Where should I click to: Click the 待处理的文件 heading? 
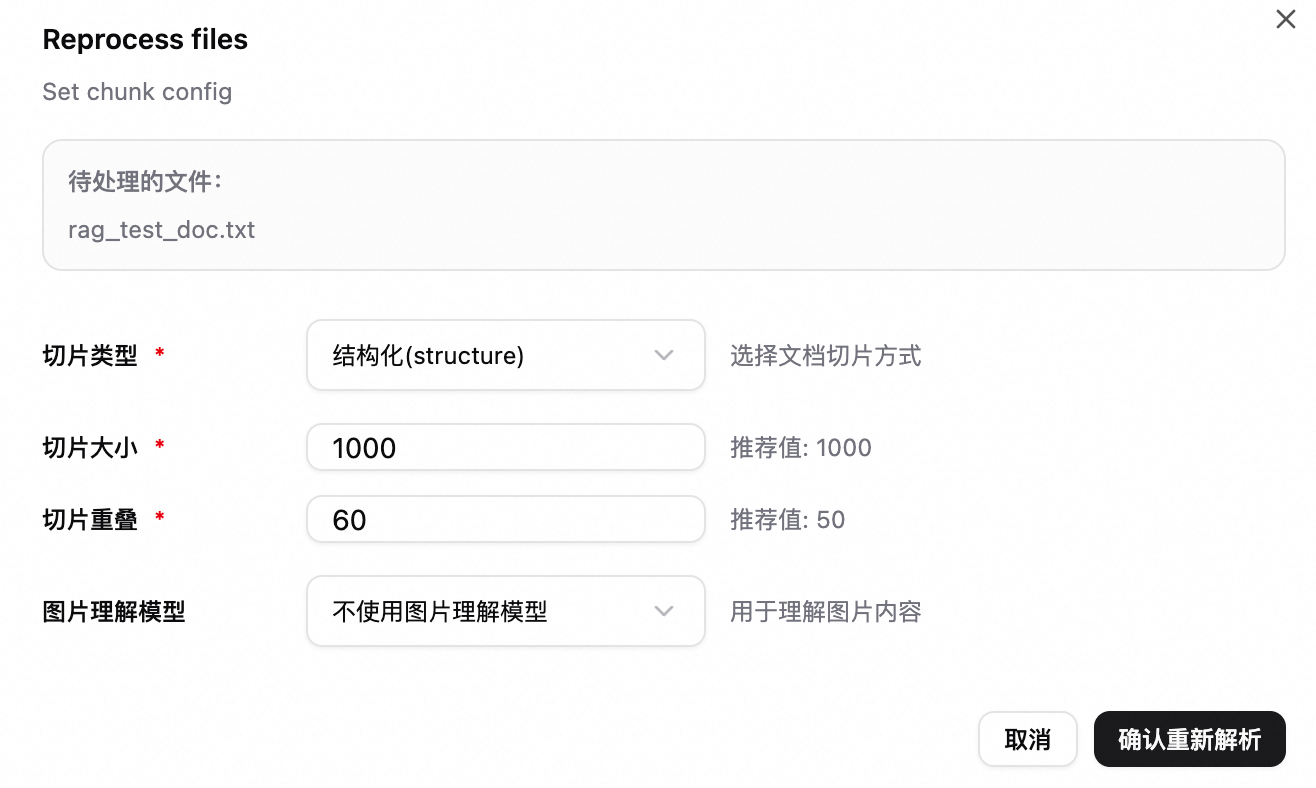point(146,182)
